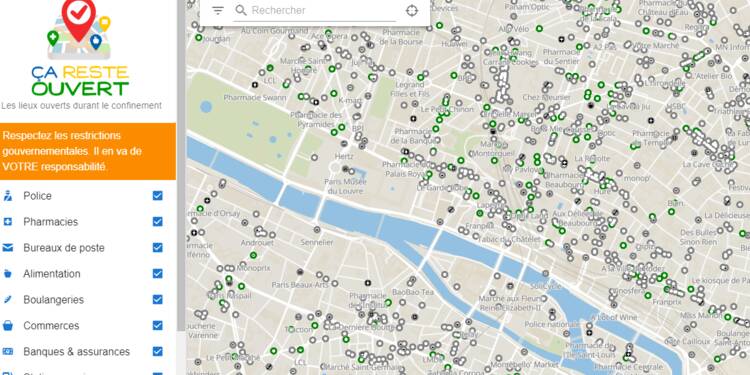Click the Commerces shopping basket icon

8,326
